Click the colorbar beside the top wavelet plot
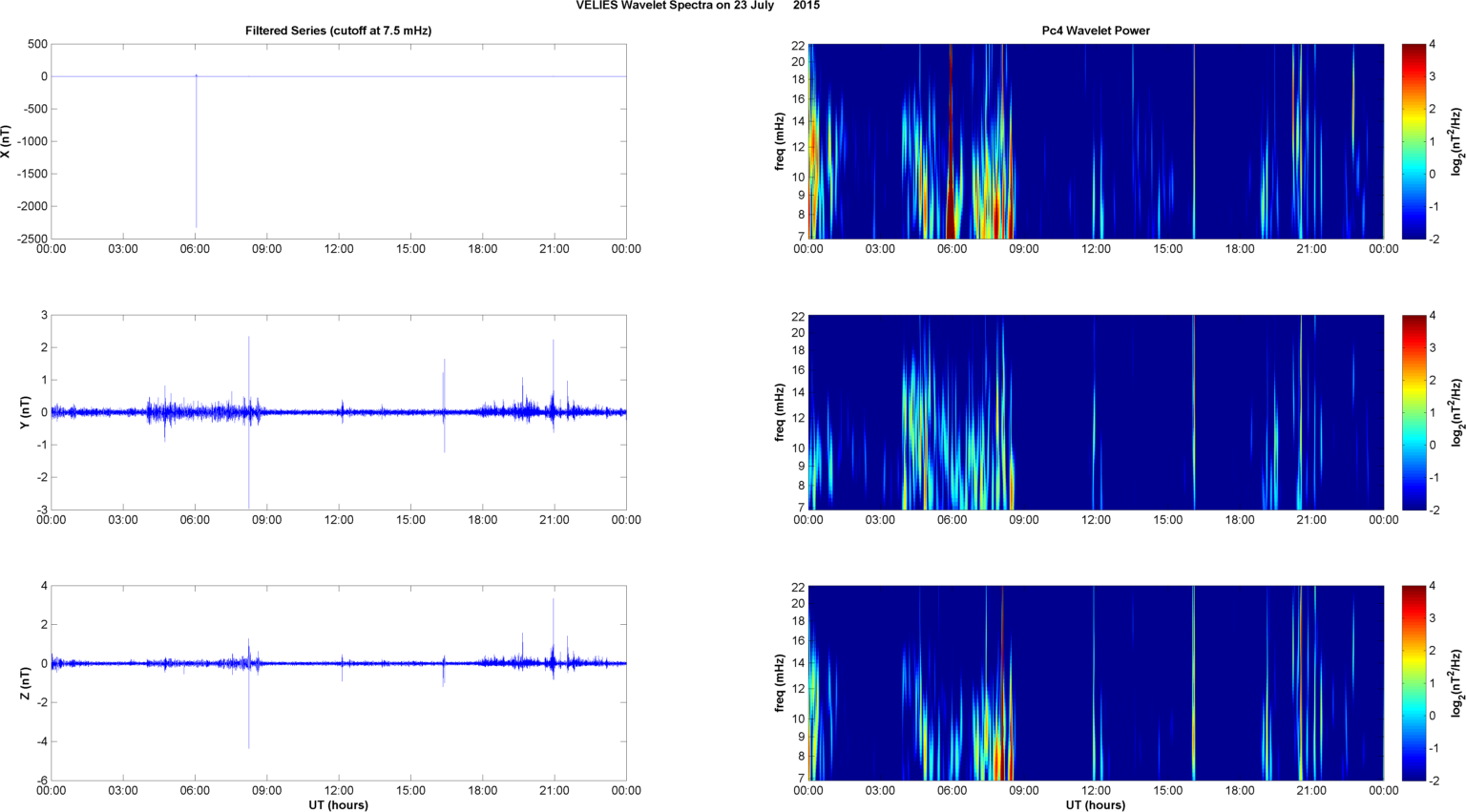The image size is (1466, 812). [1414, 141]
